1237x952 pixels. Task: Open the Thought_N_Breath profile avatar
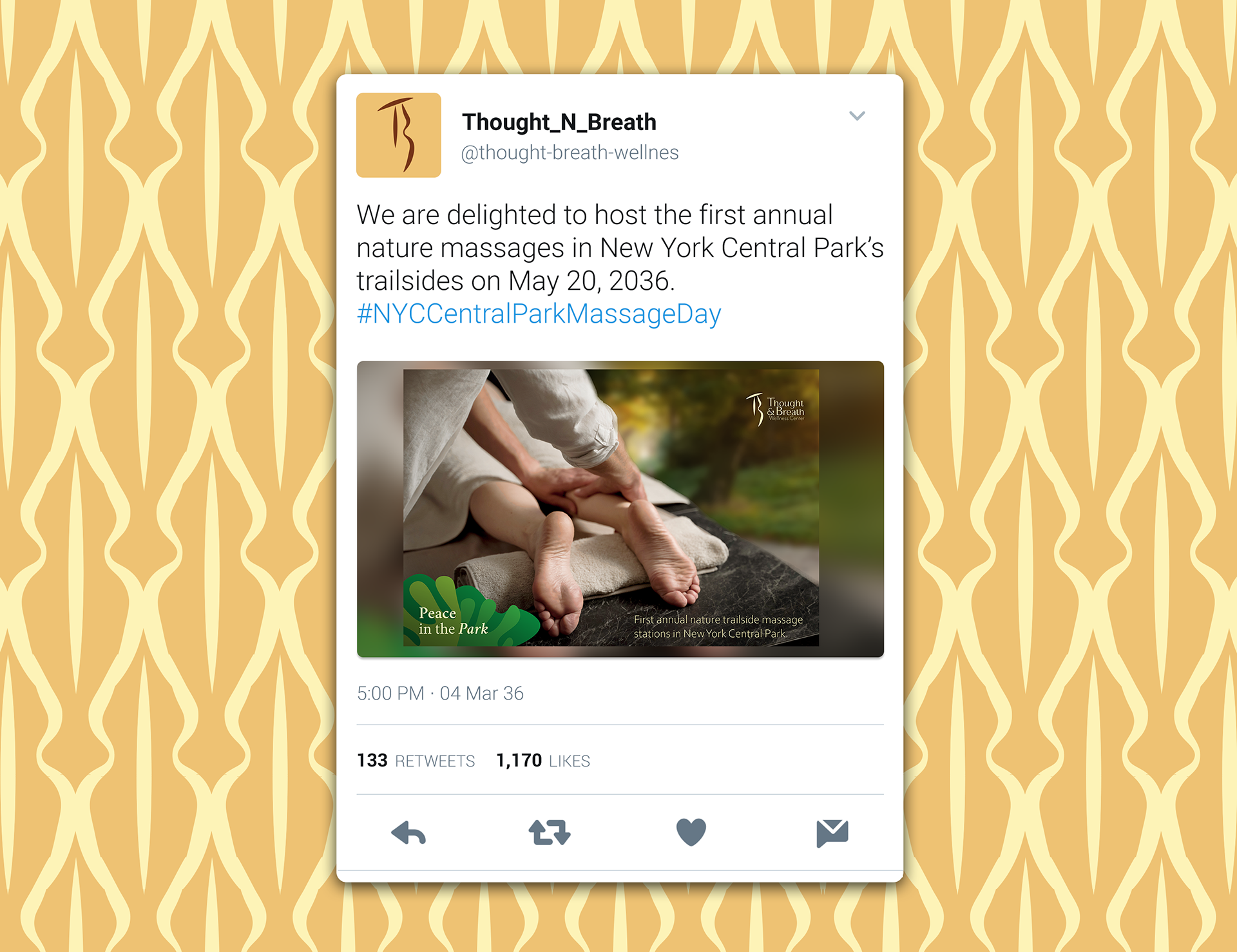pyautogui.click(x=399, y=135)
